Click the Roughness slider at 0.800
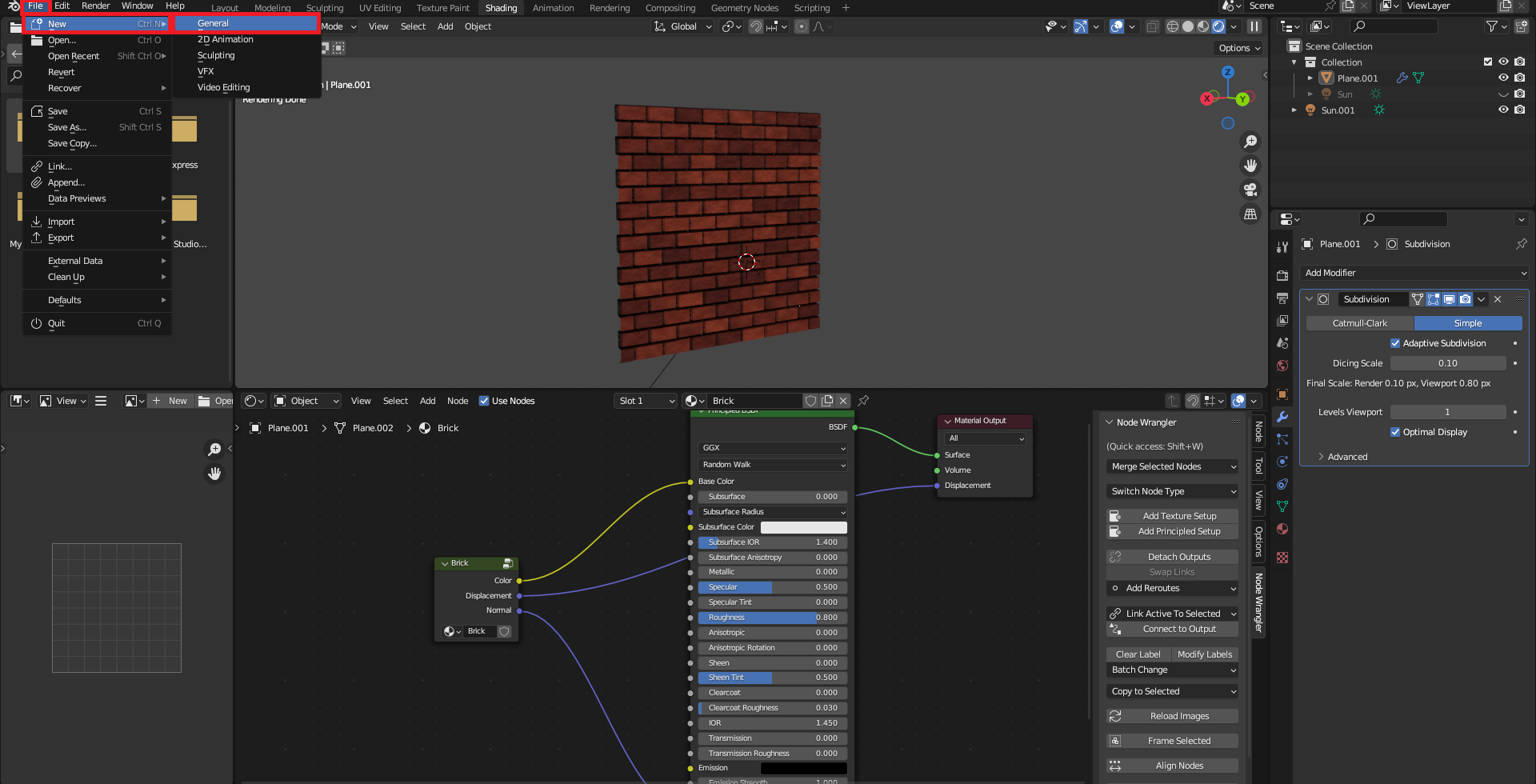This screenshot has width=1536, height=784. [x=772, y=618]
